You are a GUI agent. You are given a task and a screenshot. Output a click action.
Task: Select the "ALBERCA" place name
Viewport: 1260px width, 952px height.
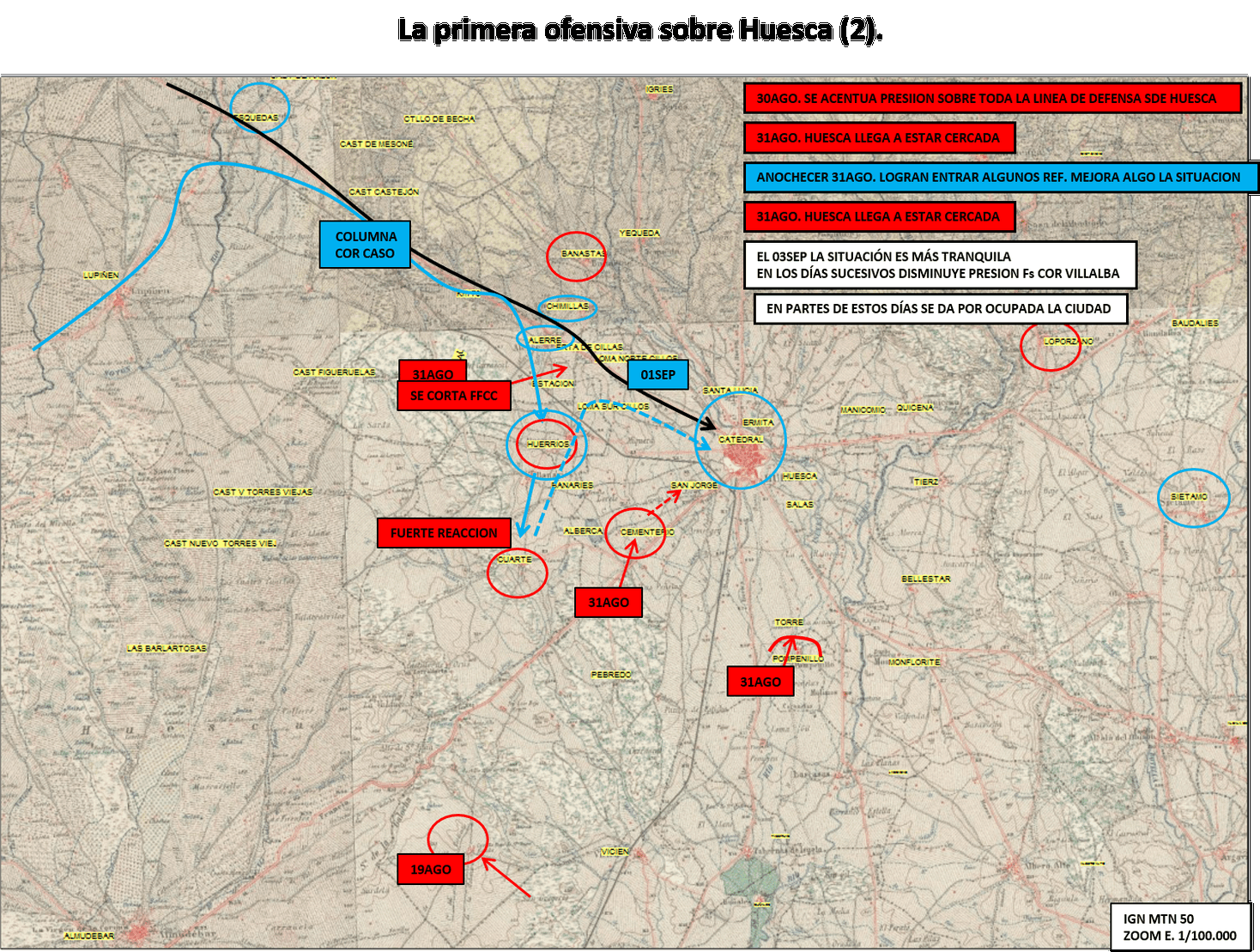pyautogui.click(x=583, y=531)
